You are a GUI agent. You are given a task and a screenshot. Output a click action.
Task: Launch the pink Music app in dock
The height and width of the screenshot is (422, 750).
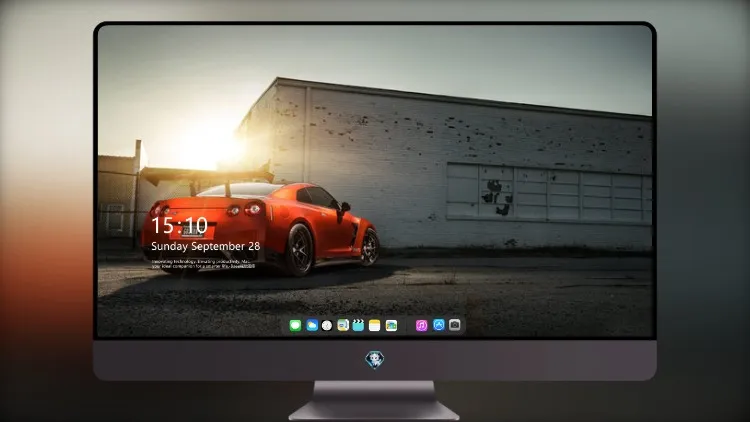click(421, 325)
